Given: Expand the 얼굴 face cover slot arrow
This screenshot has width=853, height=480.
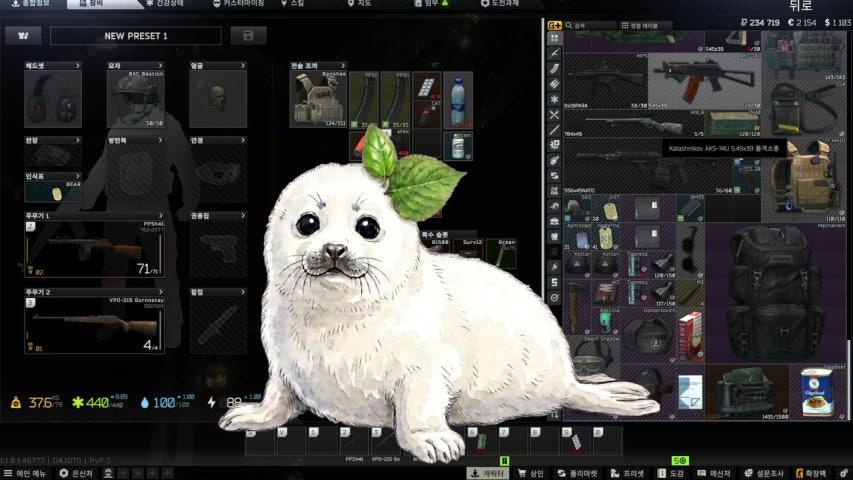Looking at the screenshot, I should click(243, 65).
